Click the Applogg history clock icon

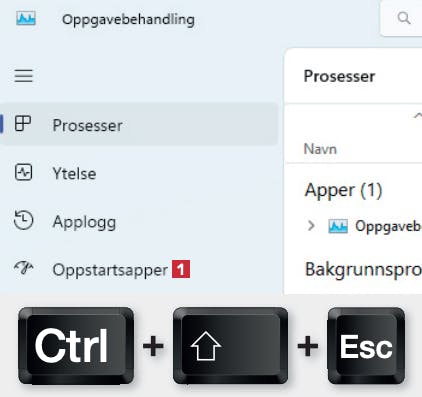click(23, 220)
